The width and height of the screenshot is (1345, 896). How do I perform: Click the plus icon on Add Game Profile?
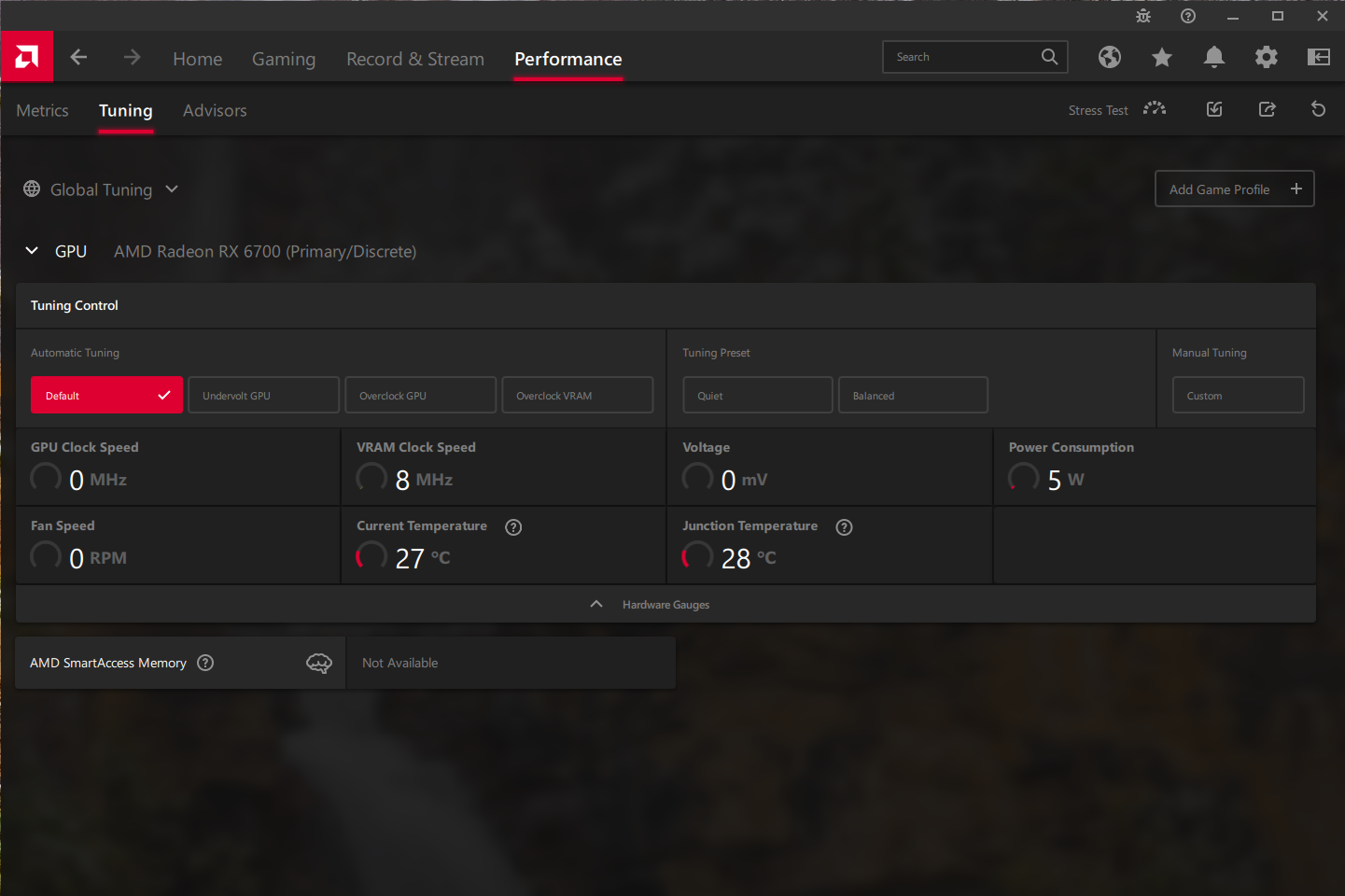[1296, 189]
